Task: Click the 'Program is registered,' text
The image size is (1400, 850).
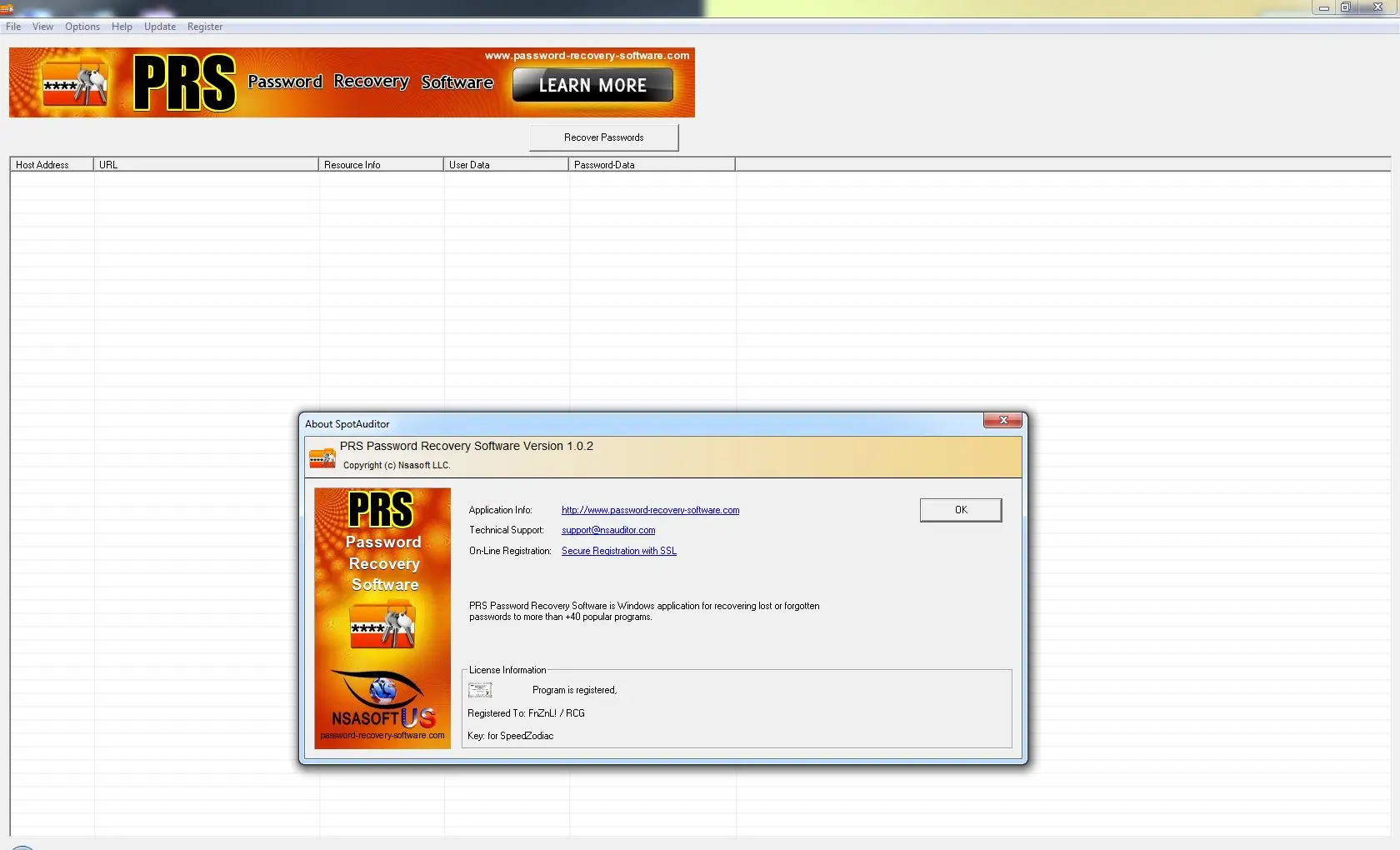Action: coord(574,690)
